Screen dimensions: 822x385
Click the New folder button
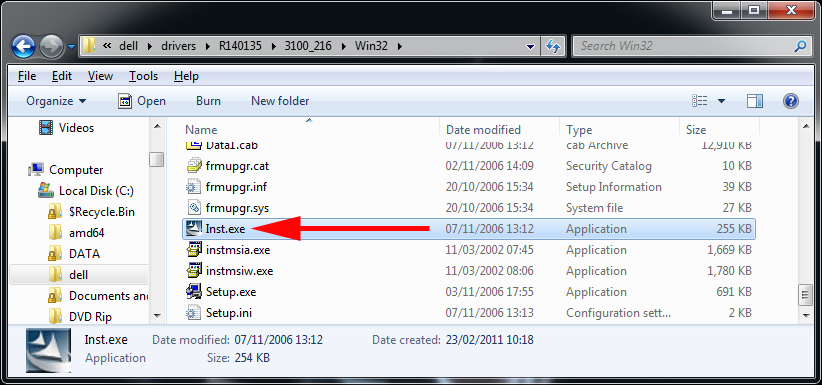point(280,101)
